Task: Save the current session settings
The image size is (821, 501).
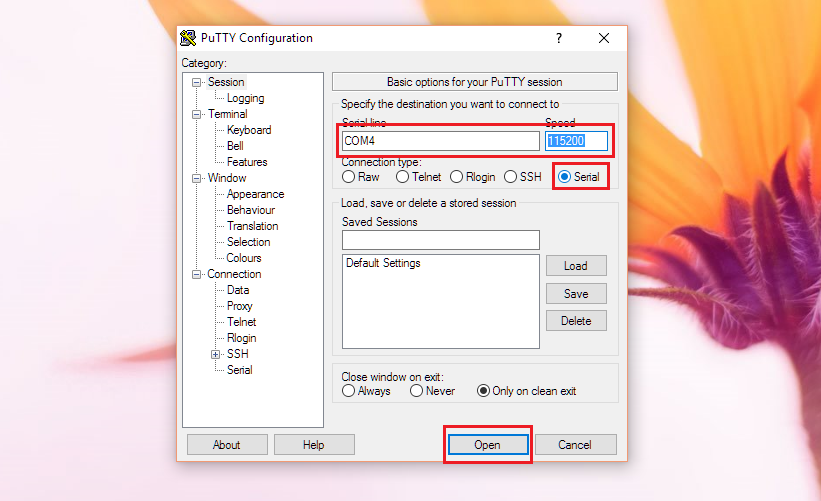Action: point(576,294)
